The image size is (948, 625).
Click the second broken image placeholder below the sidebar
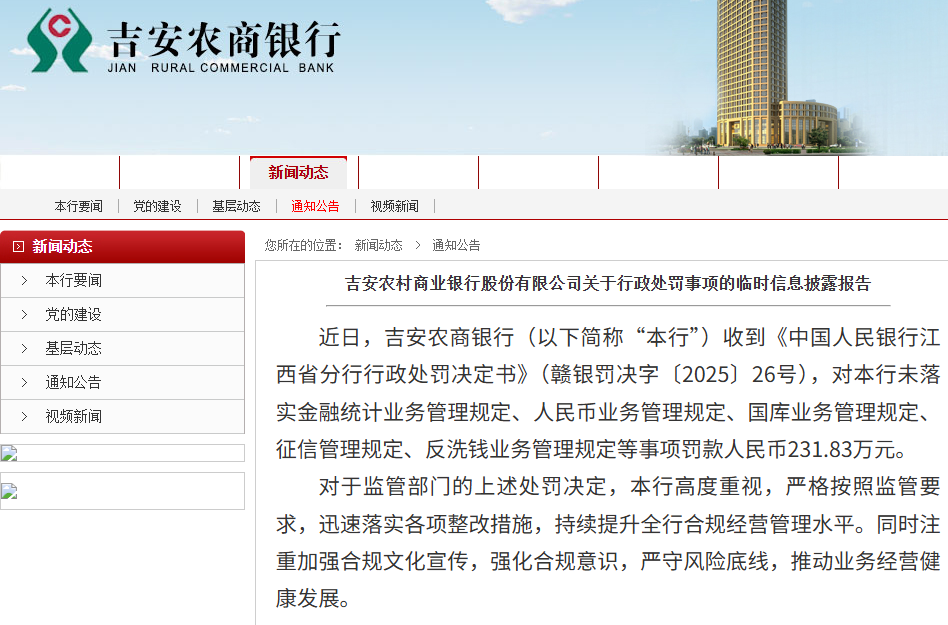pos(10,491)
